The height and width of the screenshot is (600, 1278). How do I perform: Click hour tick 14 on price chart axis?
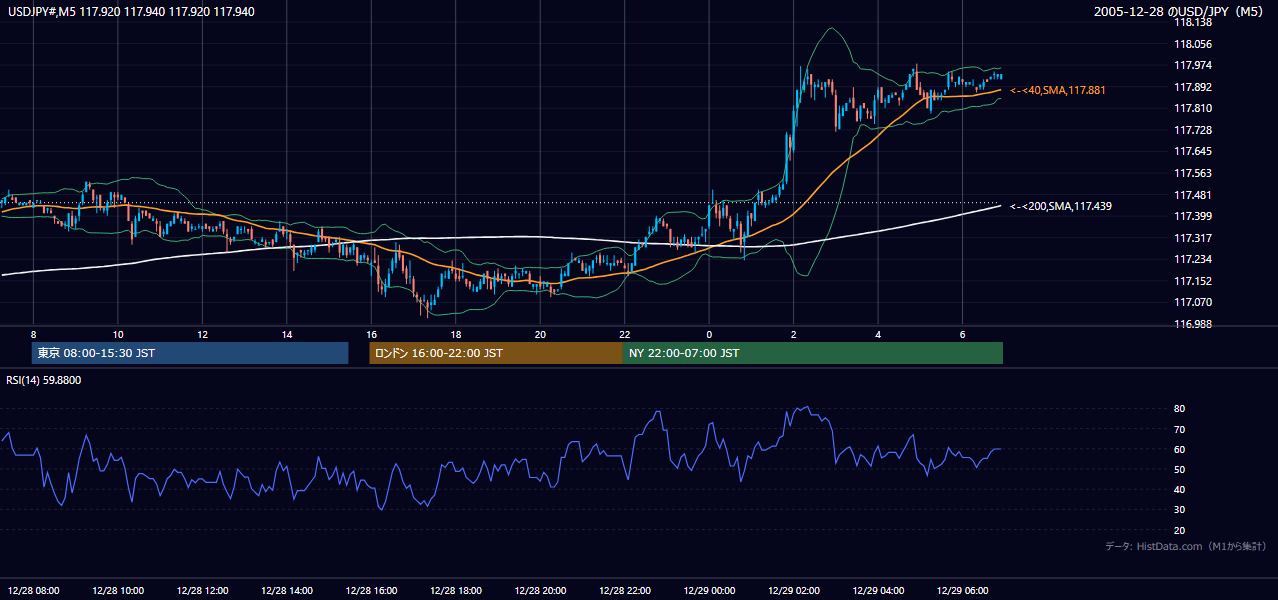click(287, 335)
